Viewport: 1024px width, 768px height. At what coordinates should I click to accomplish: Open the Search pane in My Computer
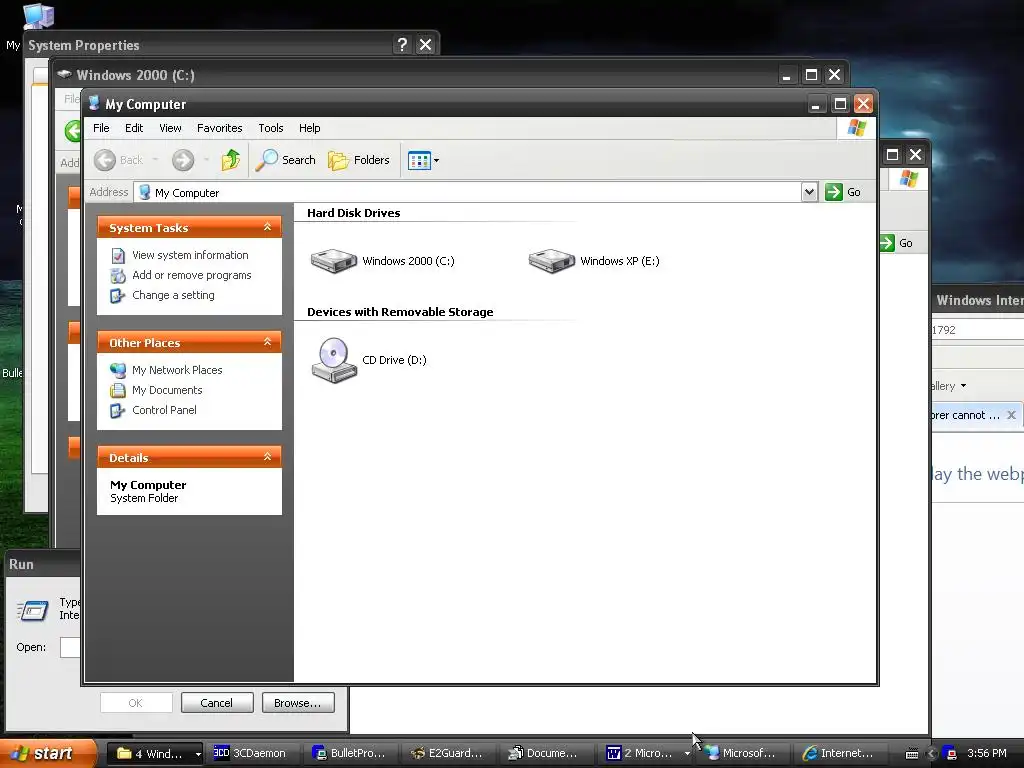coord(285,160)
